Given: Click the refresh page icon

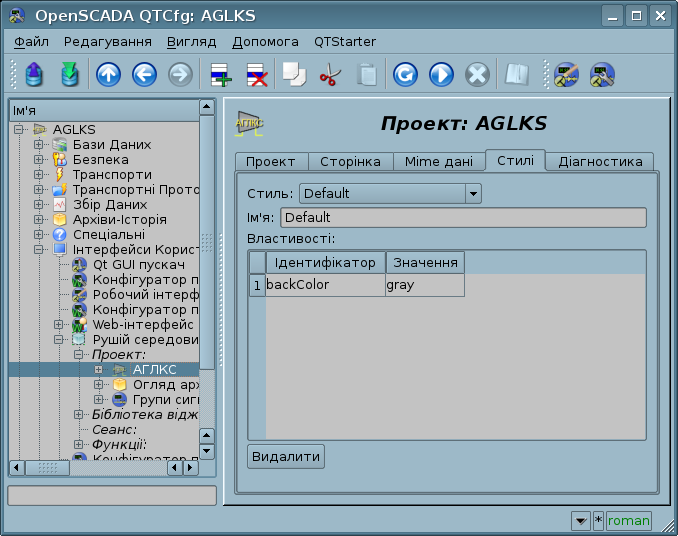Looking at the screenshot, I should point(405,74).
